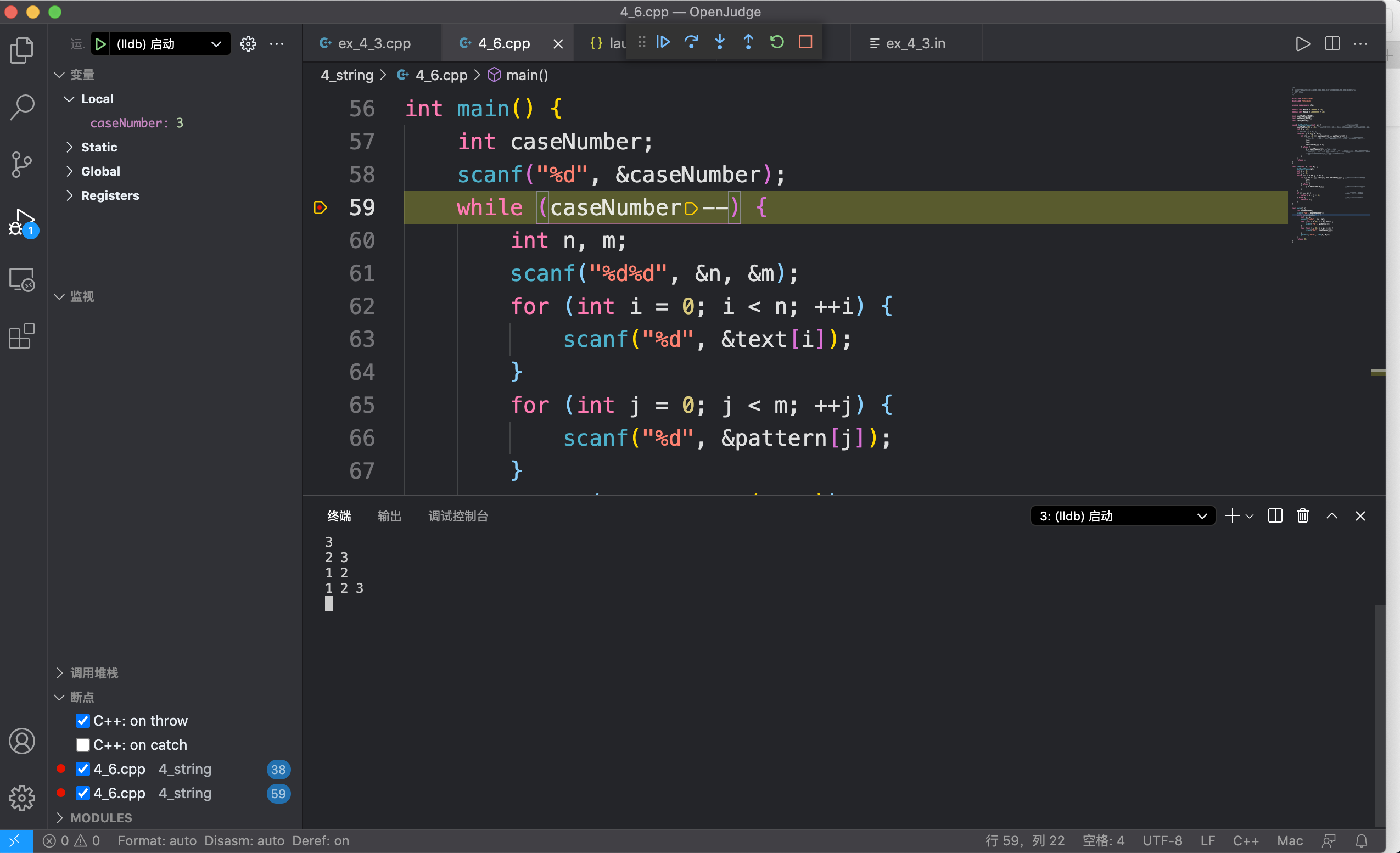Restart the debug session
The image size is (1400, 853).
777,42
